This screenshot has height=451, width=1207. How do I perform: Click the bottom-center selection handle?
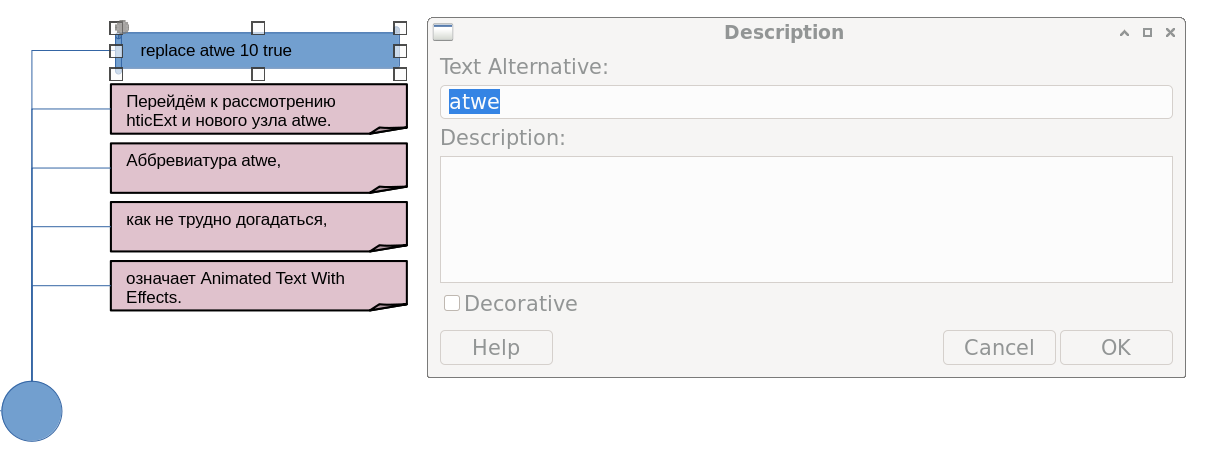tap(258, 74)
